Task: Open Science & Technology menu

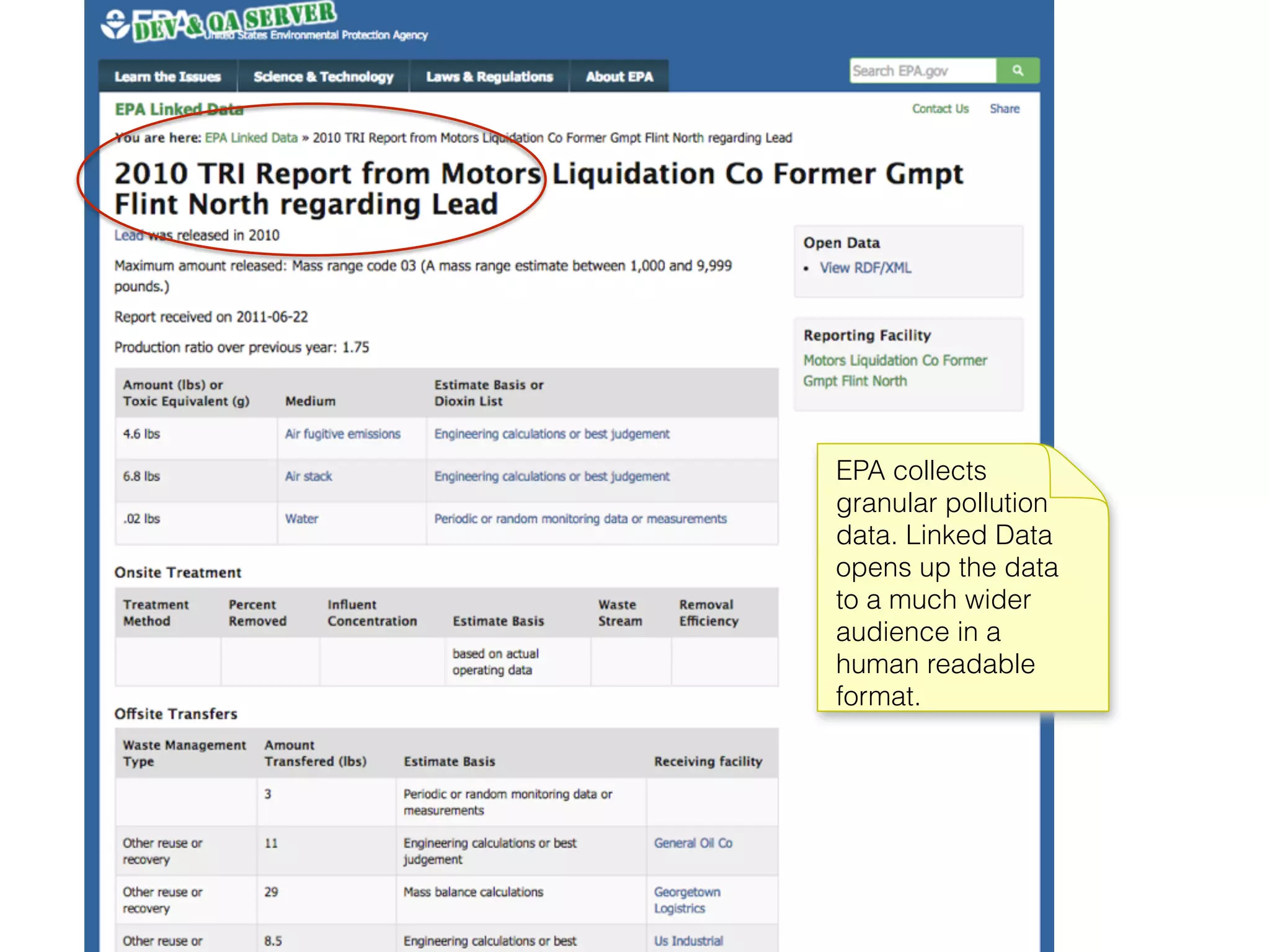Action: (323, 76)
